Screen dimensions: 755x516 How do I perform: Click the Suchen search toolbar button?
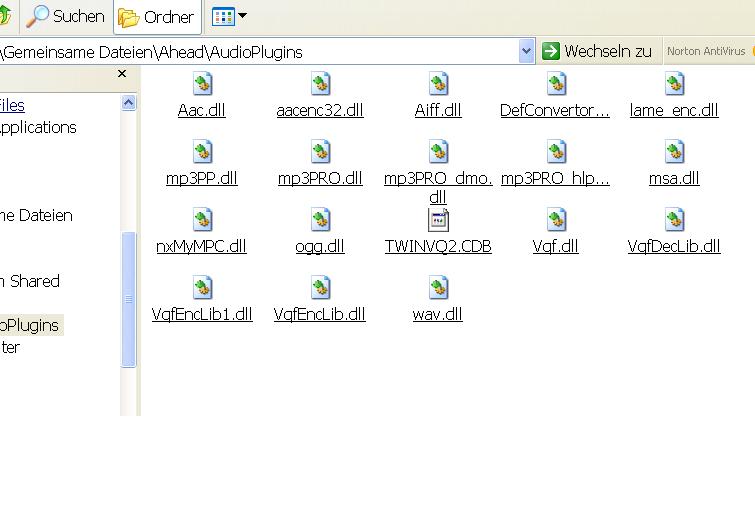pos(65,16)
